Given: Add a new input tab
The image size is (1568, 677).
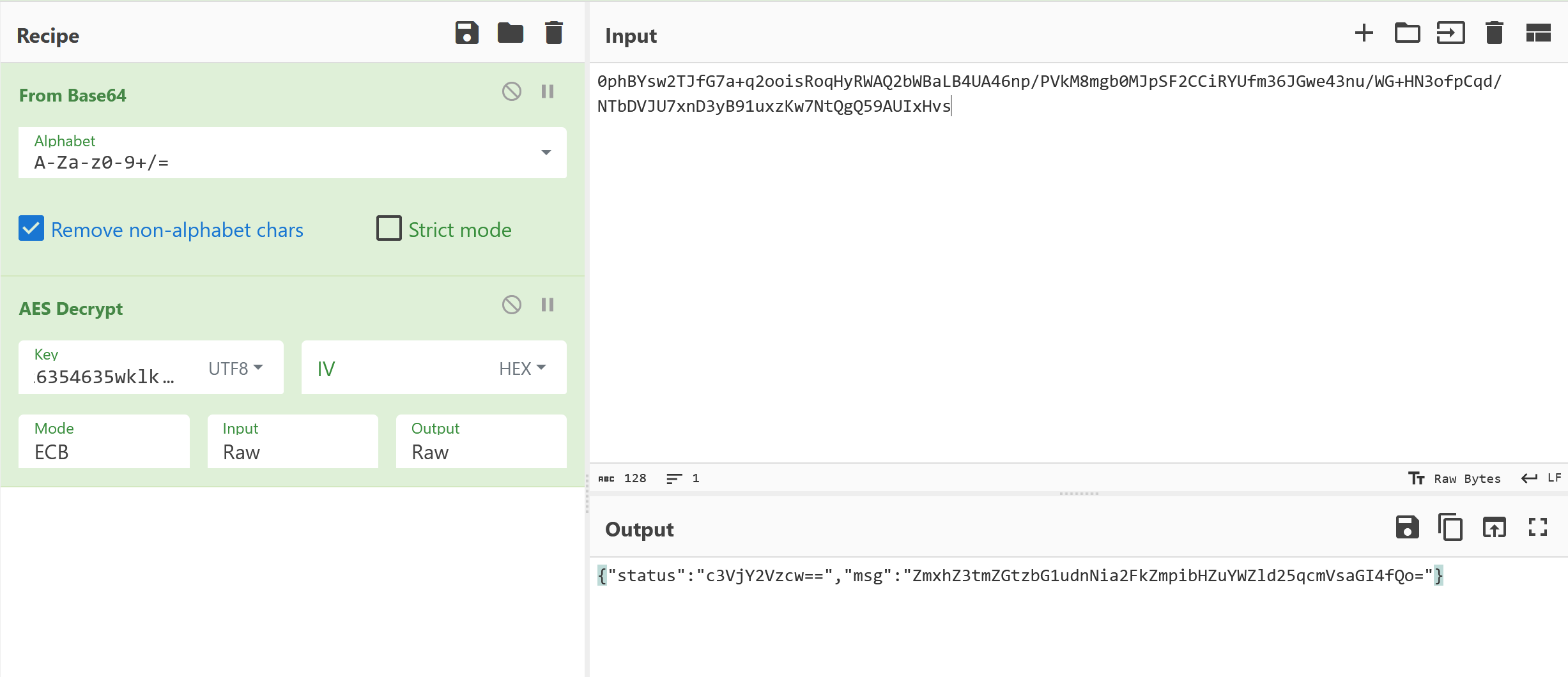Looking at the screenshot, I should pos(1364,33).
